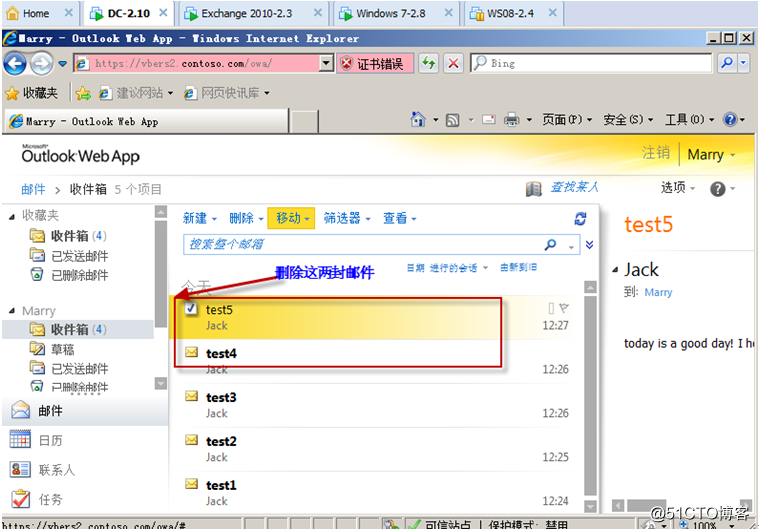759x532 pixels.
Task: Open the recent pages dropdown beside Forward
Action: click(x=62, y=63)
